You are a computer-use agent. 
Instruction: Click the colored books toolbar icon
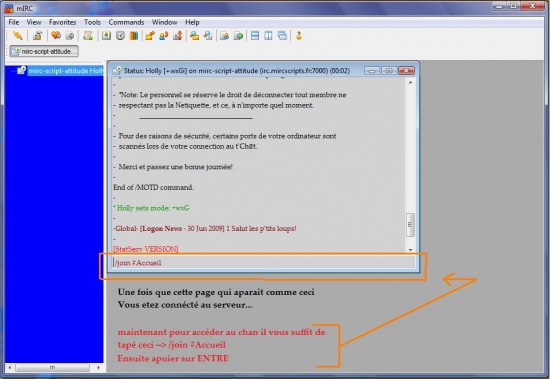tap(134, 35)
